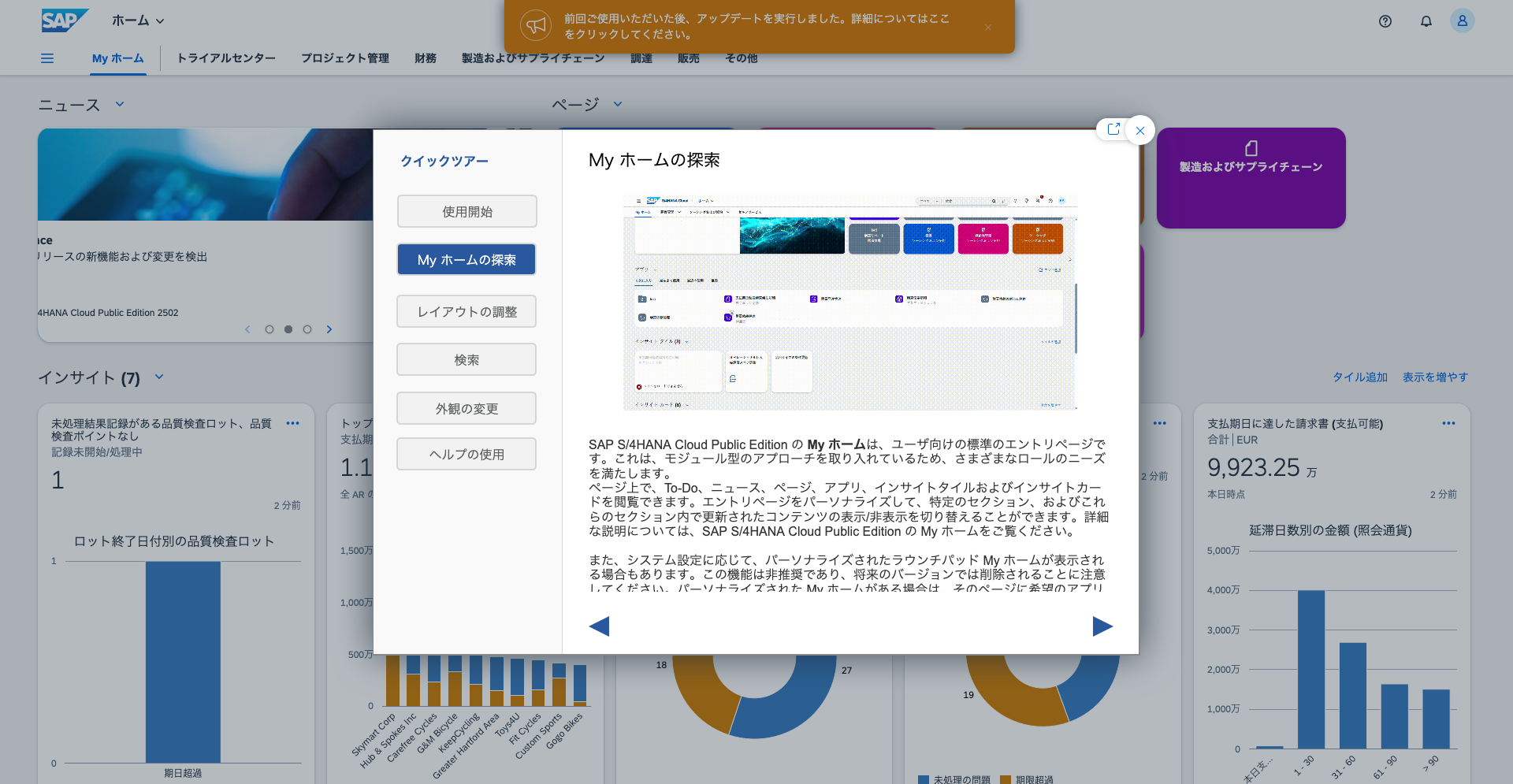Viewport: 1513px width, 784px height.
Task: Expand the ページ section dropdown
Action: 618,104
